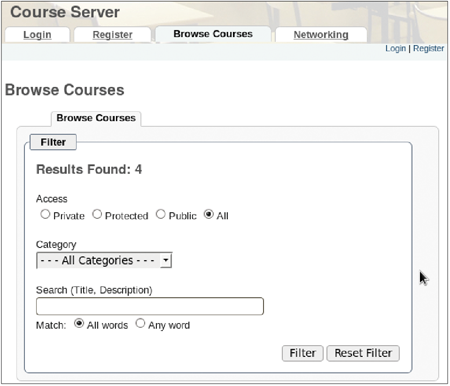Select the All access radio button
The height and width of the screenshot is (386, 450).
point(209,214)
